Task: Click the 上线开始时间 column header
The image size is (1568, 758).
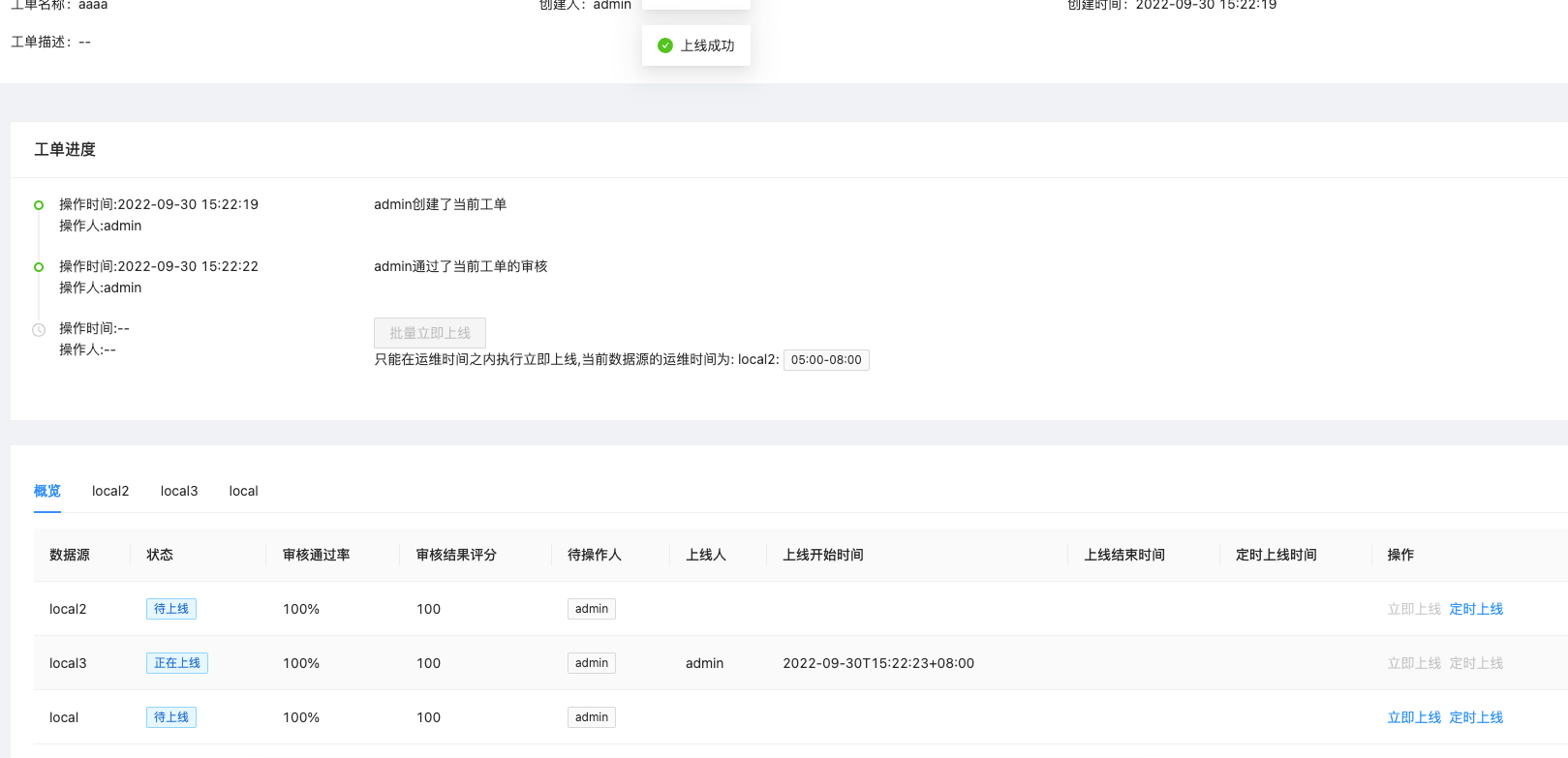Action: [x=823, y=555]
